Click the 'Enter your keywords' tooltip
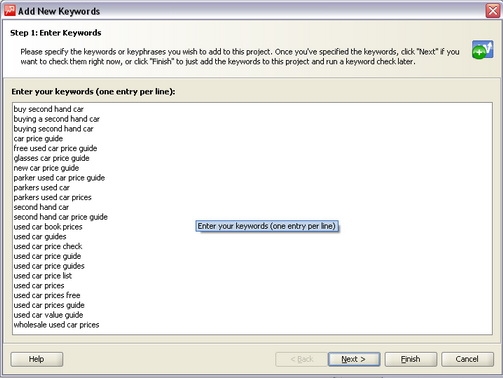This screenshot has width=503, height=378. click(267, 226)
